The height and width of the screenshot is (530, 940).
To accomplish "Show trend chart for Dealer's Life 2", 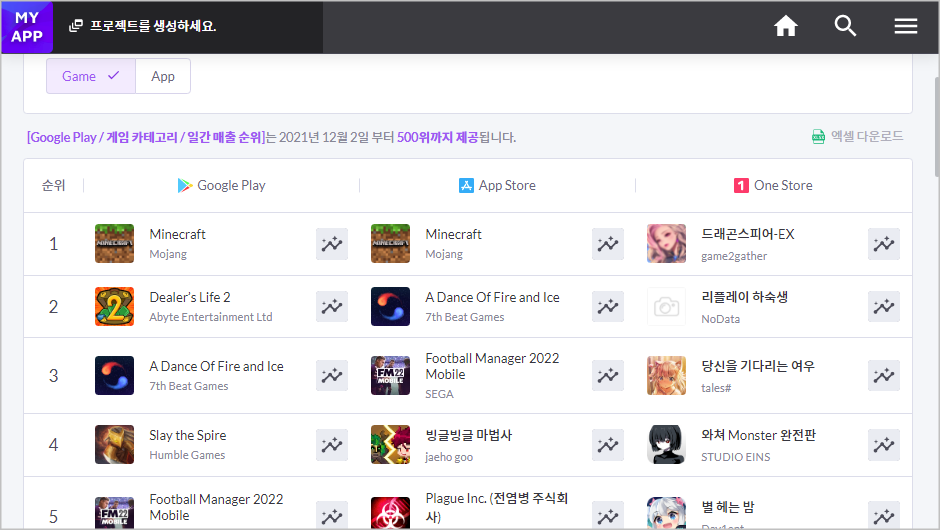I will tap(332, 306).
